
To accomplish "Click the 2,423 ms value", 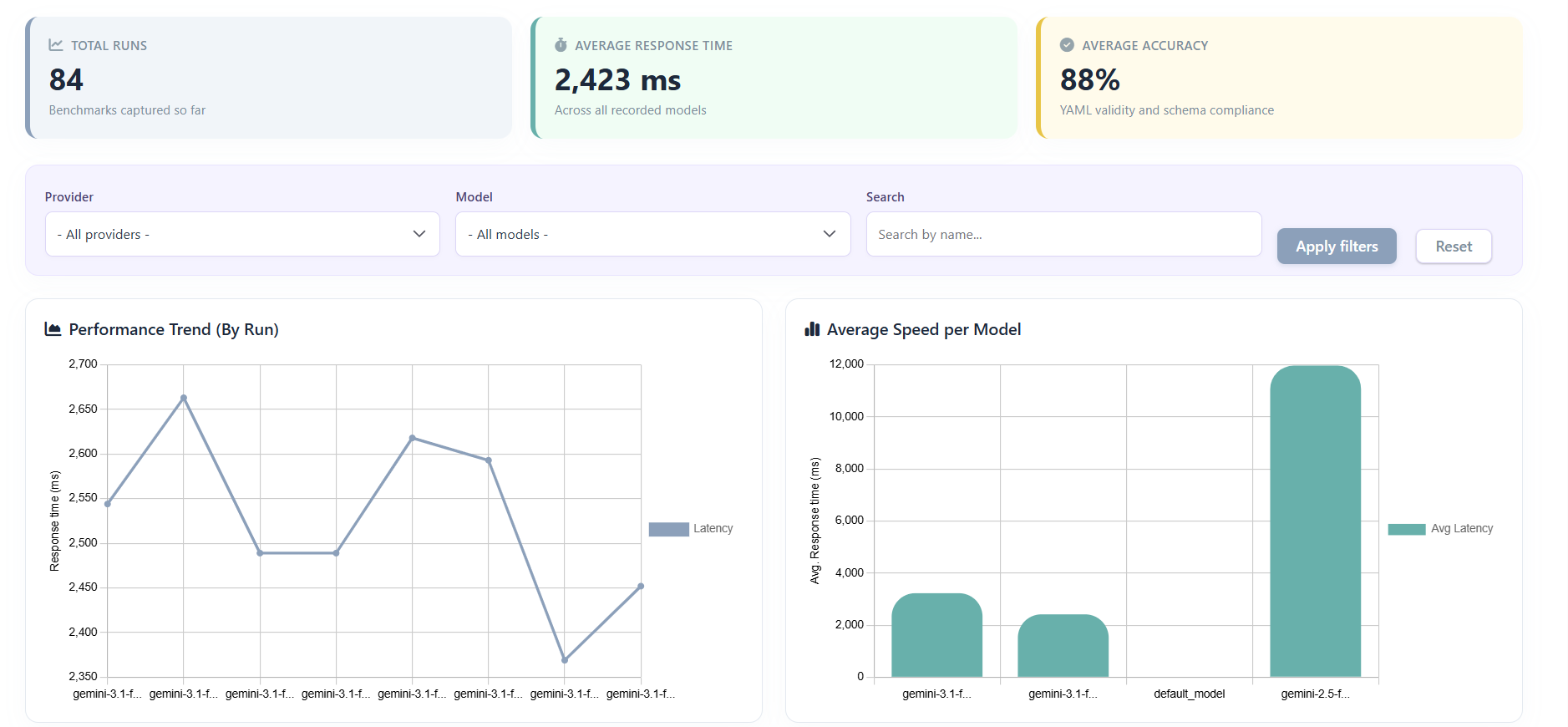I will pyautogui.click(x=617, y=80).
